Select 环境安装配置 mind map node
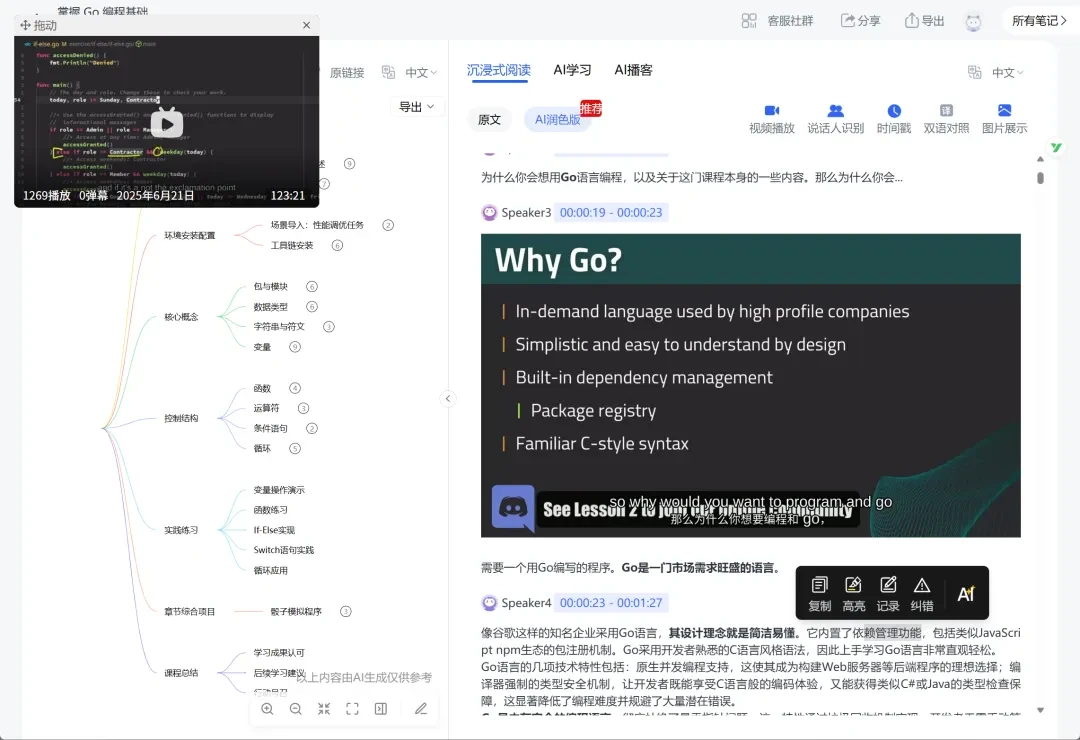This screenshot has height=740, width=1080. tap(189, 236)
